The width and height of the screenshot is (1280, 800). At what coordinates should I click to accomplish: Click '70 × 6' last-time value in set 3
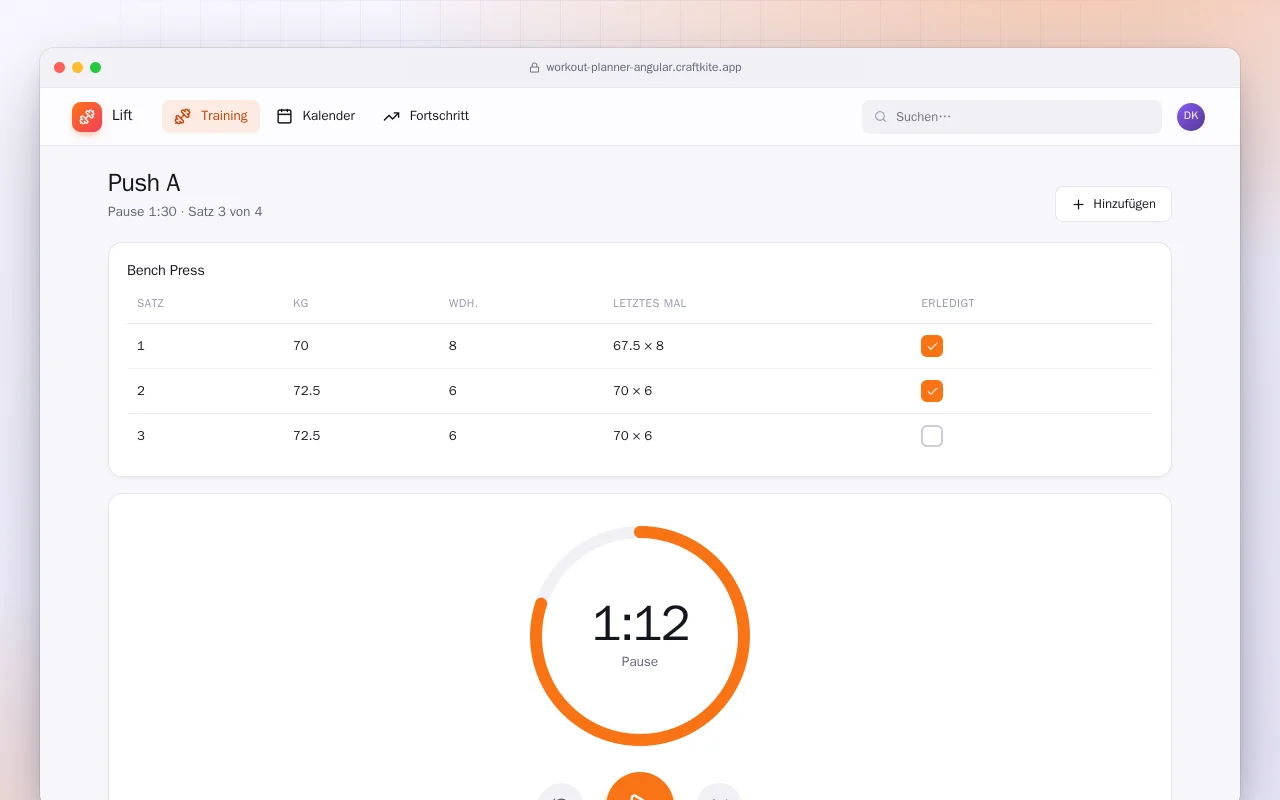632,436
